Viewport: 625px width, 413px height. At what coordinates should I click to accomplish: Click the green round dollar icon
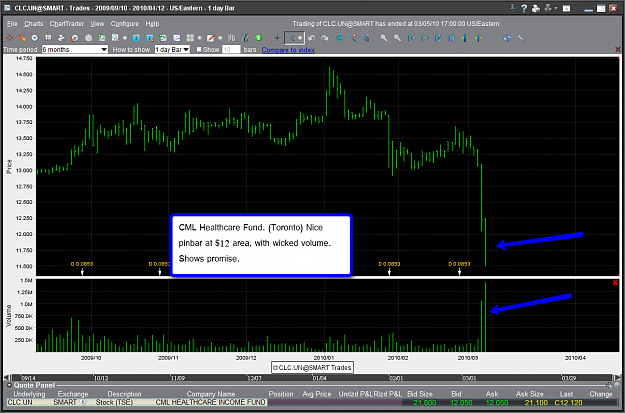pos(258,38)
